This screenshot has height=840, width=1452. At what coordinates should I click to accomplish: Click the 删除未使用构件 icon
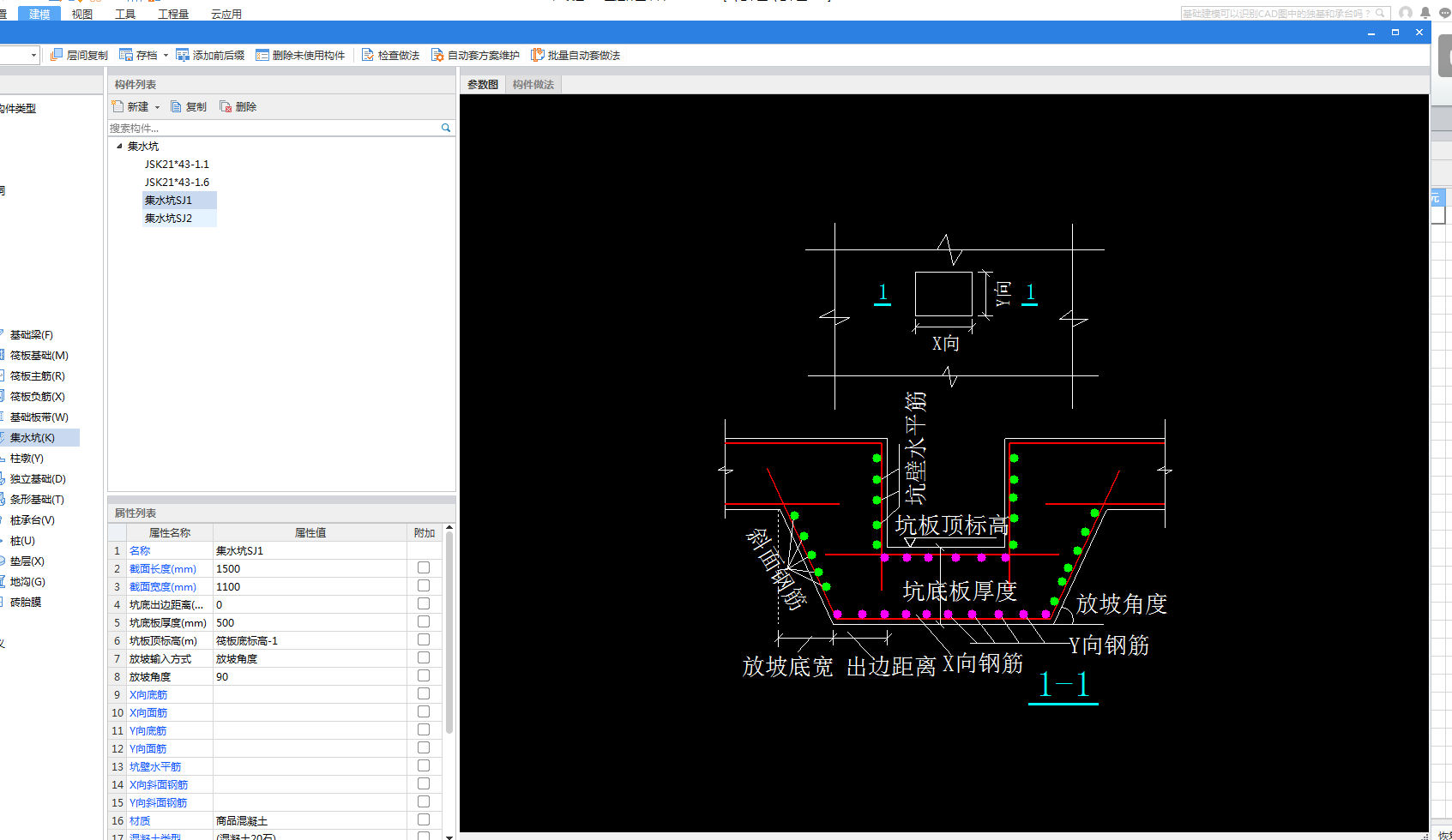(262, 55)
